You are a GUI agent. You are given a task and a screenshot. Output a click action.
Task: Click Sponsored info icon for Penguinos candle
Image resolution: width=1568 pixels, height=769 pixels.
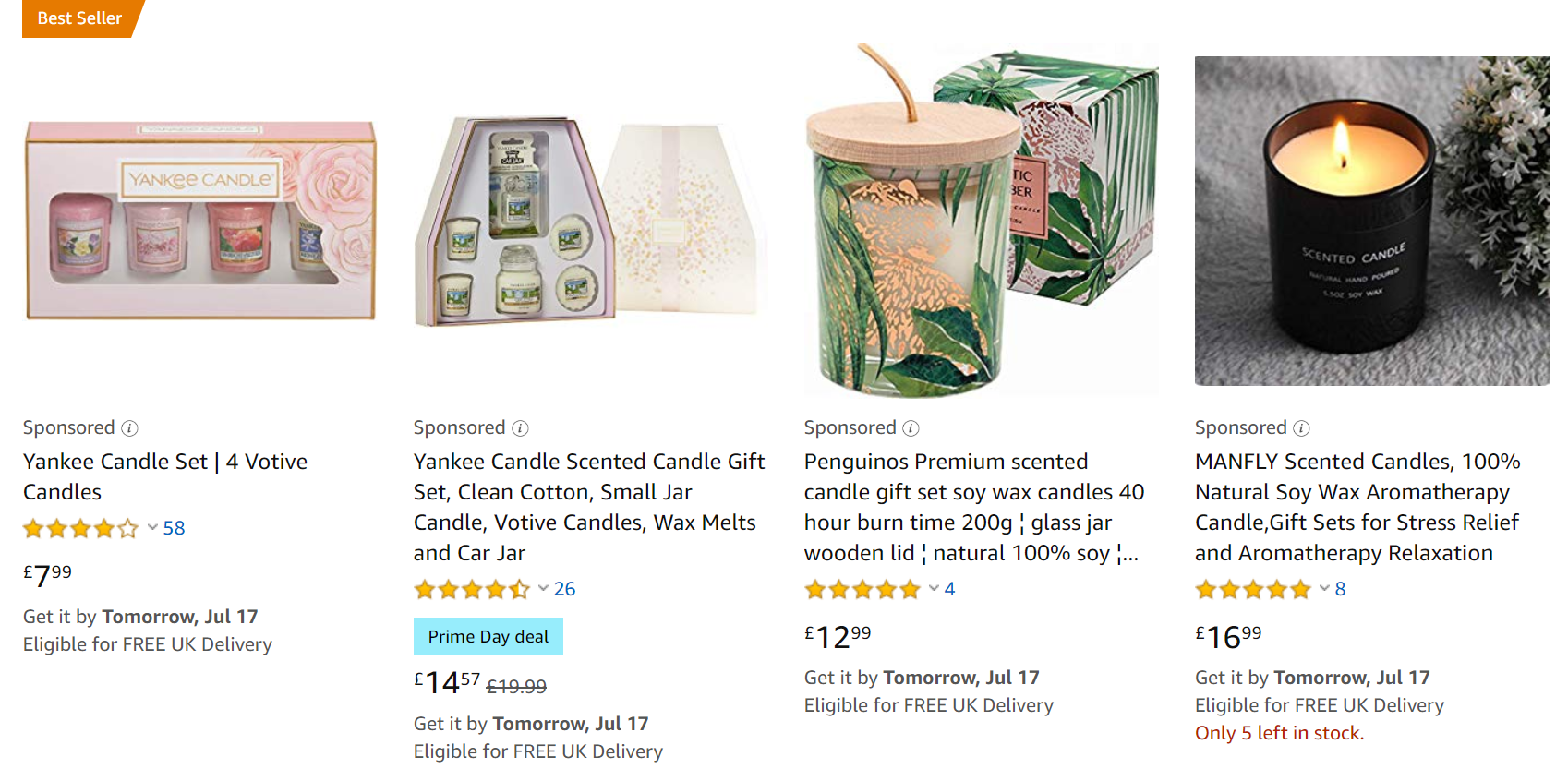tap(911, 428)
